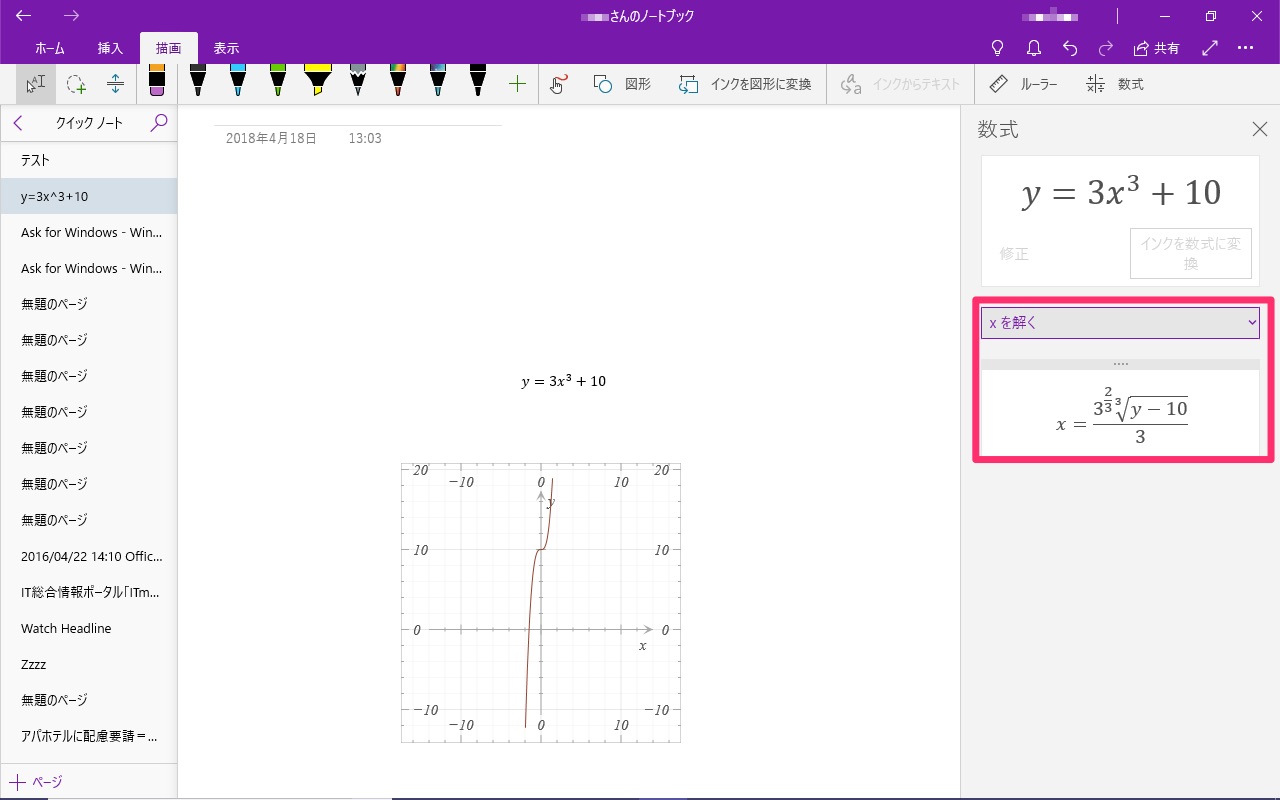Add a new pen with plus
1280x800 pixels.
[517, 84]
